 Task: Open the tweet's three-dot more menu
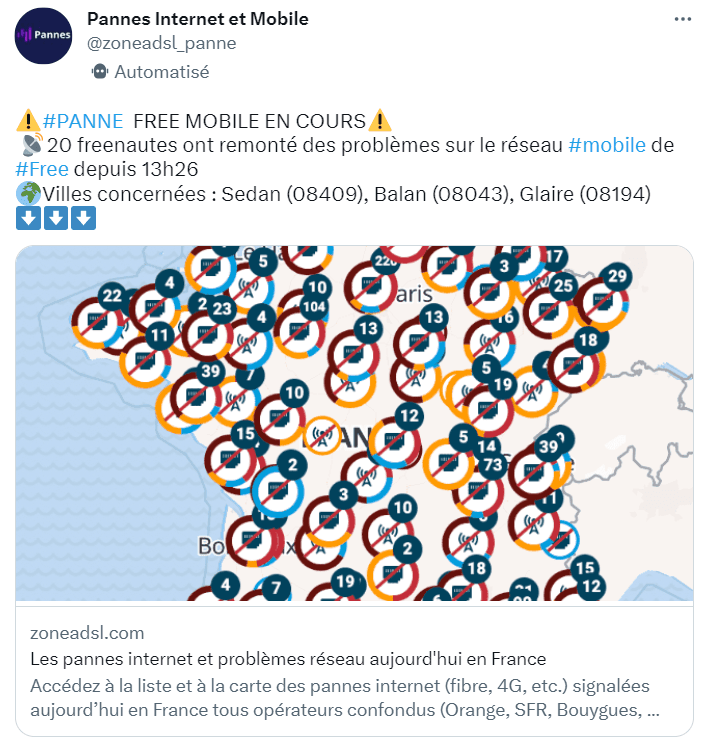pyautogui.click(x=682, y=19)
